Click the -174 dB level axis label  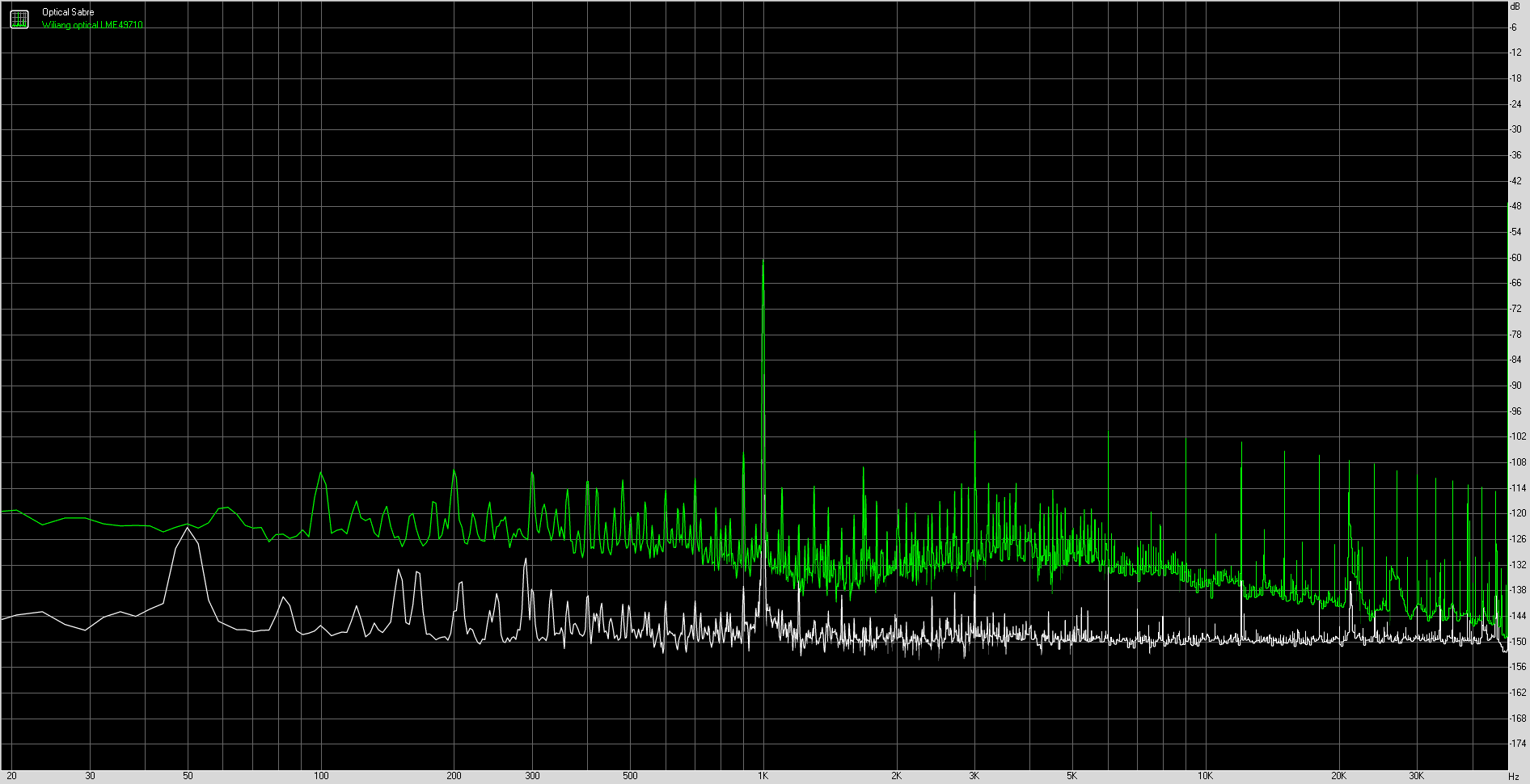pos(1518,744)
